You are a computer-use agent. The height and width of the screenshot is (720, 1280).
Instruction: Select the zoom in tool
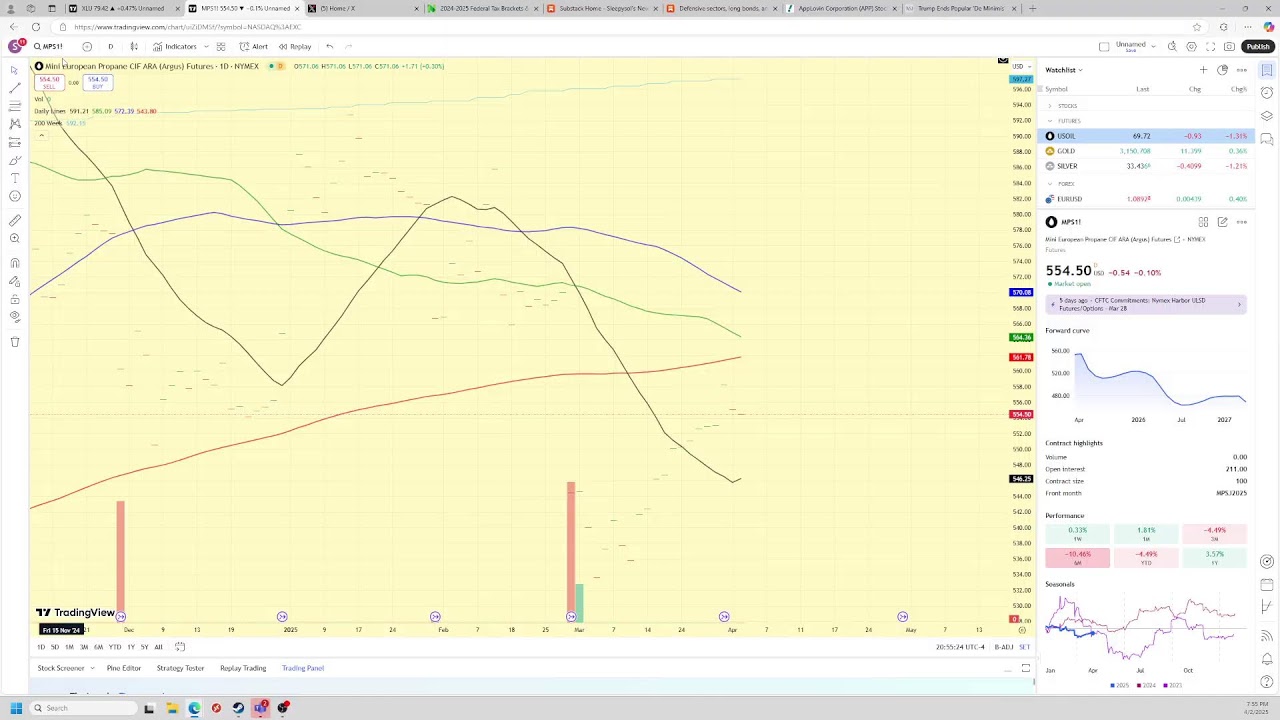(14, 238)
